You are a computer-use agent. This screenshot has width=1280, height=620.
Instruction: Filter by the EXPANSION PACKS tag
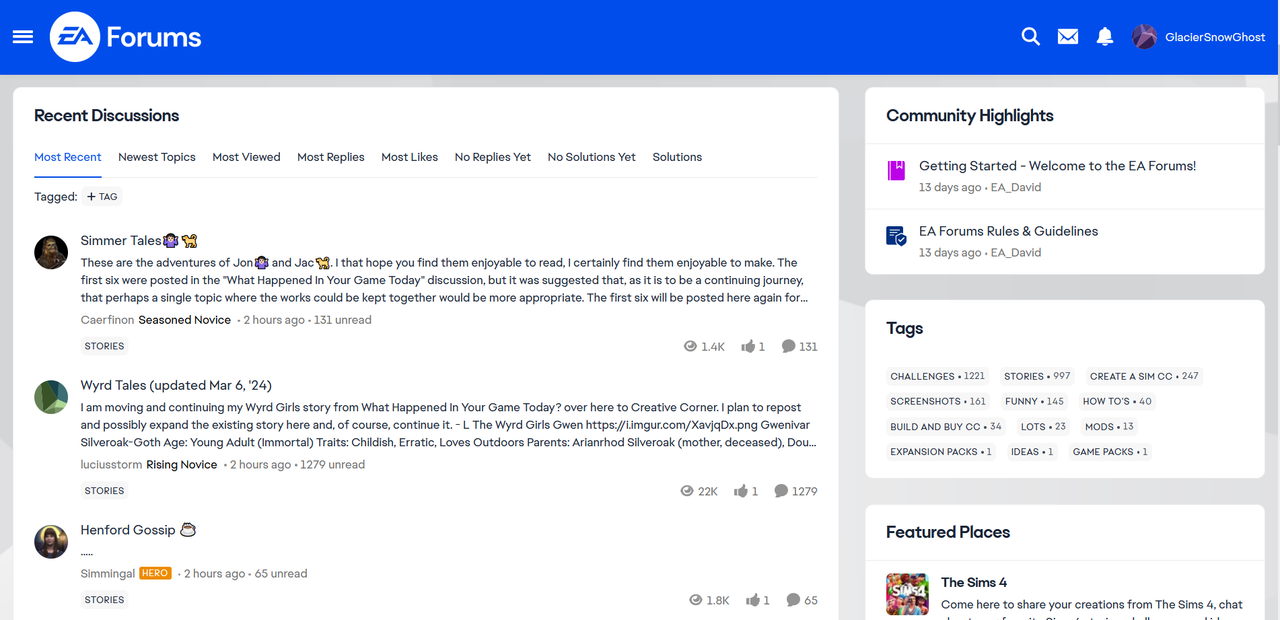(x=941, y=451)
